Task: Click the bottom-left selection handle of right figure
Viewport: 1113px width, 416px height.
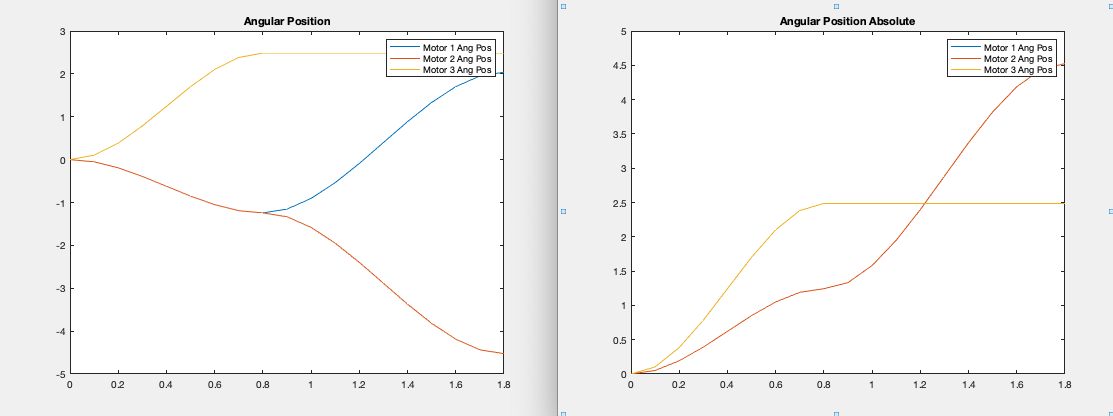Action: coord(564,413)
